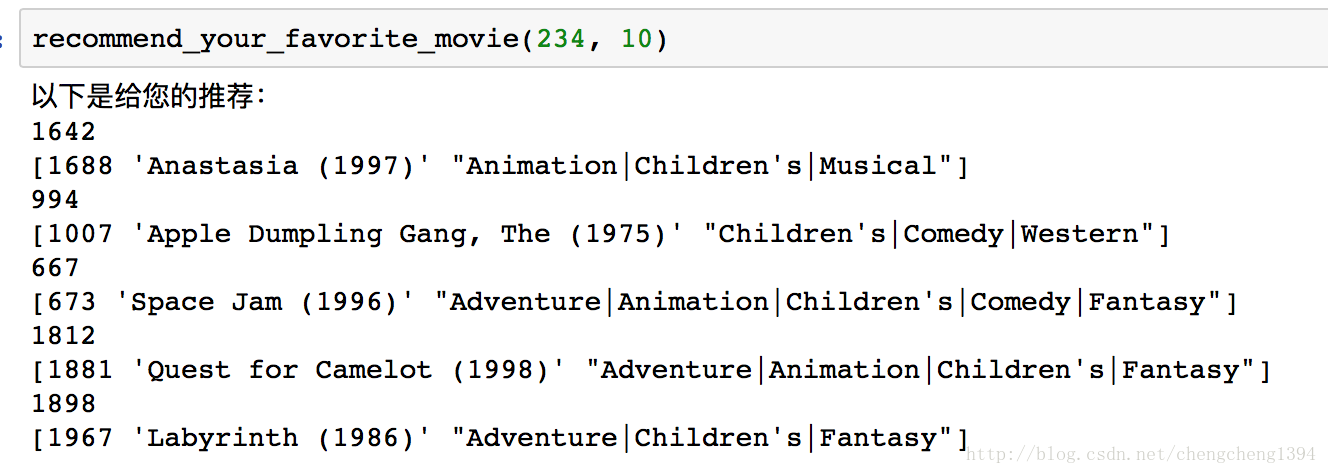Screen dimensions: 1328x474
Task: Click the output number 1642
Action: pos(64,132)
